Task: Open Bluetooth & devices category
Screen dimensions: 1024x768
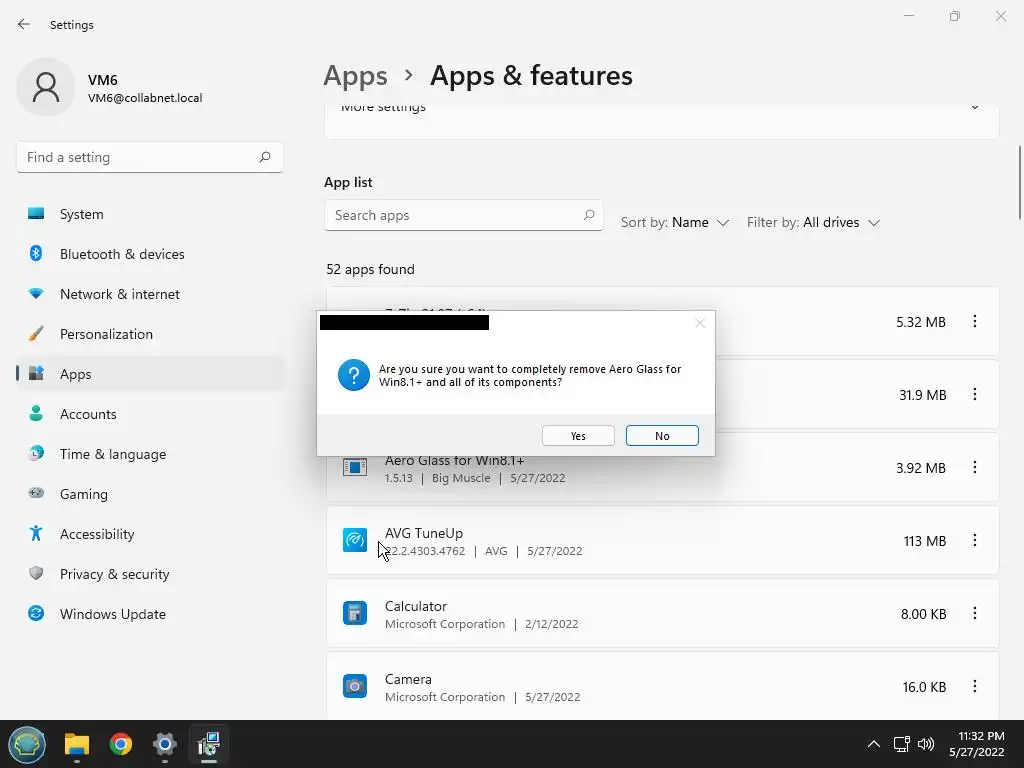Action: click(x=150, y=254)
